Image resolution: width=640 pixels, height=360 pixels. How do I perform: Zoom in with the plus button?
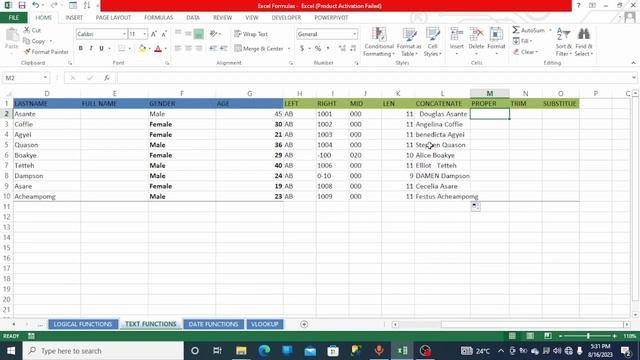tap(614, 336)
